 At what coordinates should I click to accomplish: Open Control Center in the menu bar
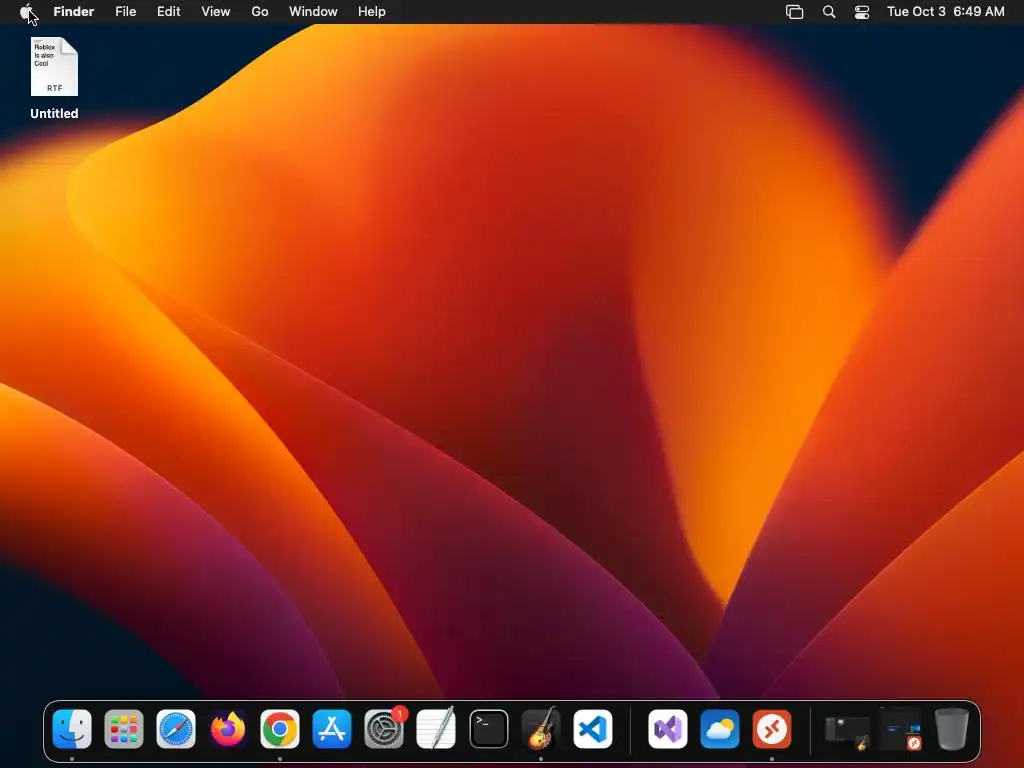(x=862, y=12)
